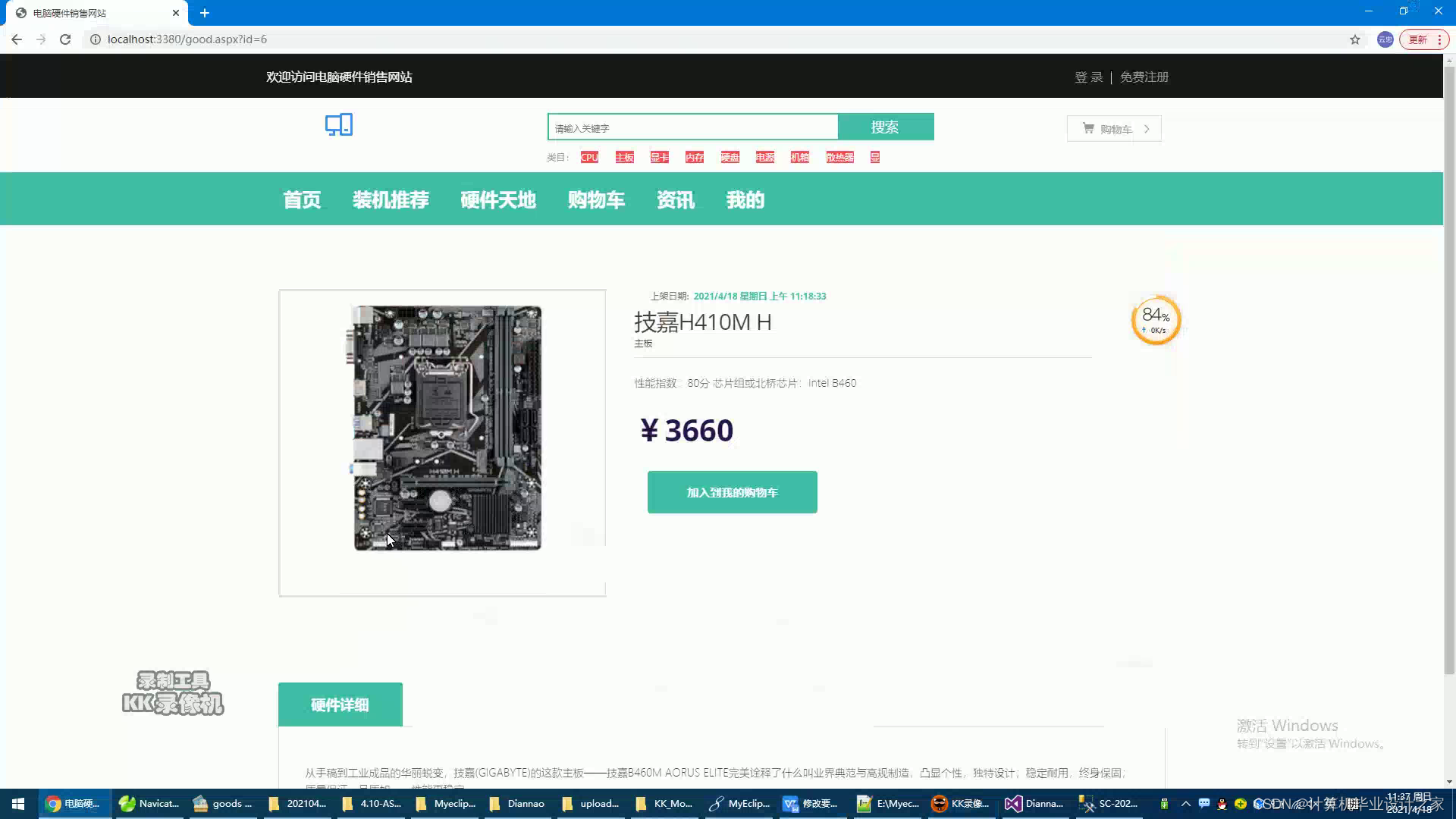Open MyEclipse from the taskbar

coord(739,804)
